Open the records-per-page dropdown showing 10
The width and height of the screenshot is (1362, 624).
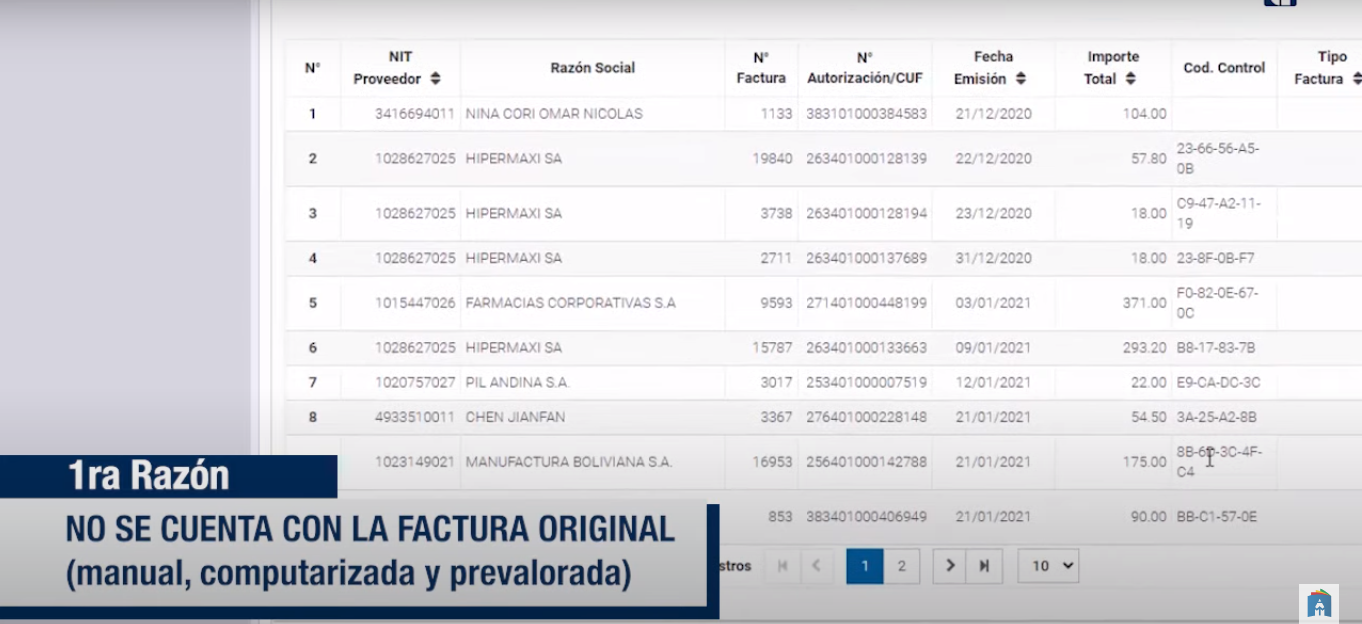tap(1047, 566)
